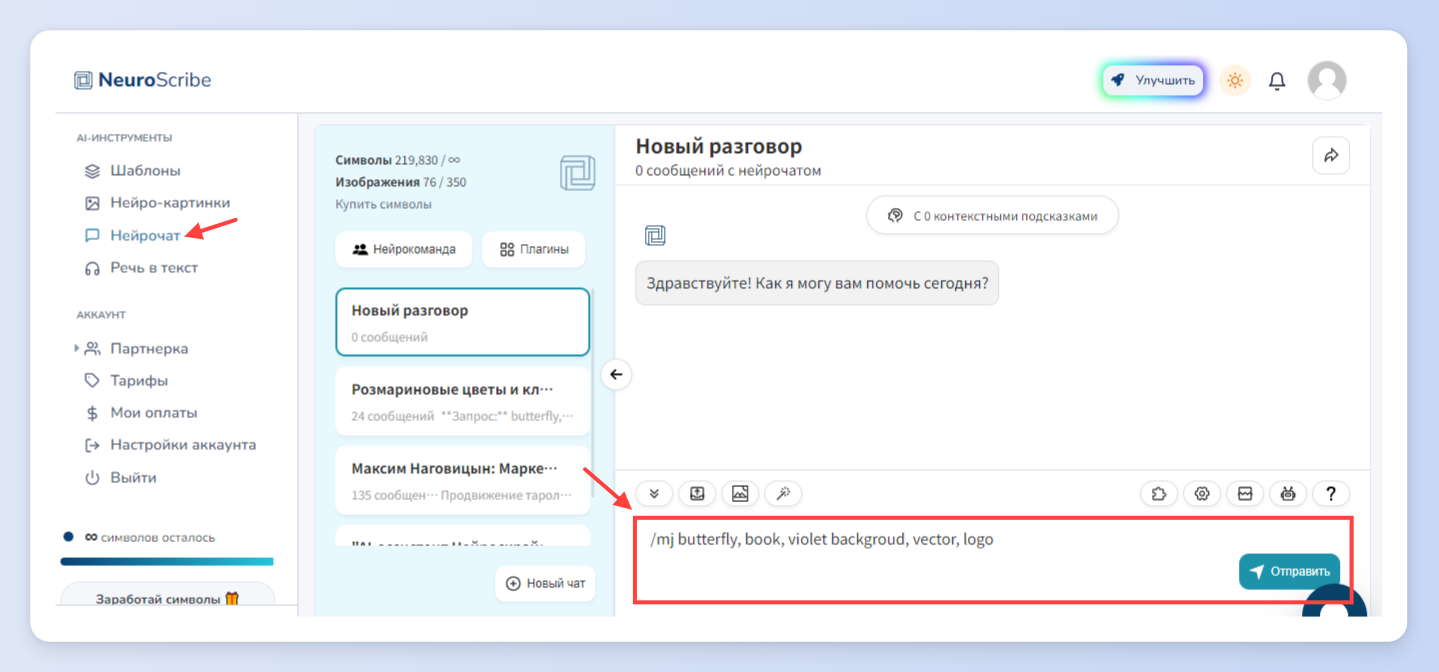Open Мои оплаты page
This screenshot has width=1439, height=672.
(x=141, y=413)
